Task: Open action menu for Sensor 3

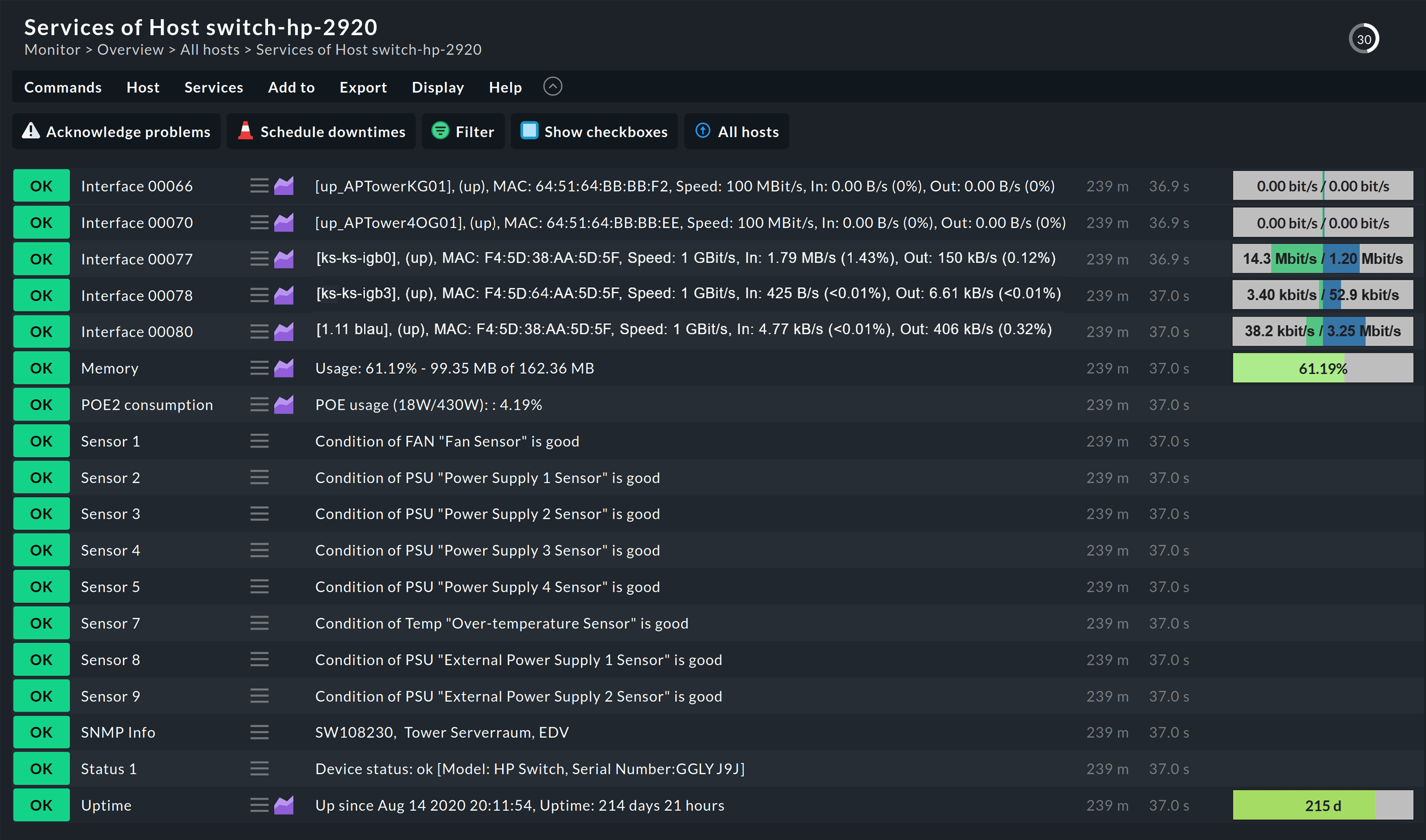Action: [x=259, y=514]
